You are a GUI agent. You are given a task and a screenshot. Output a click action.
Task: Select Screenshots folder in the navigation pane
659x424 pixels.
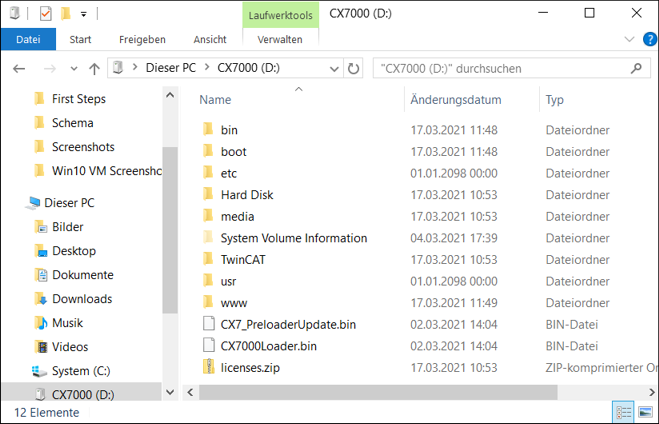pyautogui.click(x=83, y=147)
